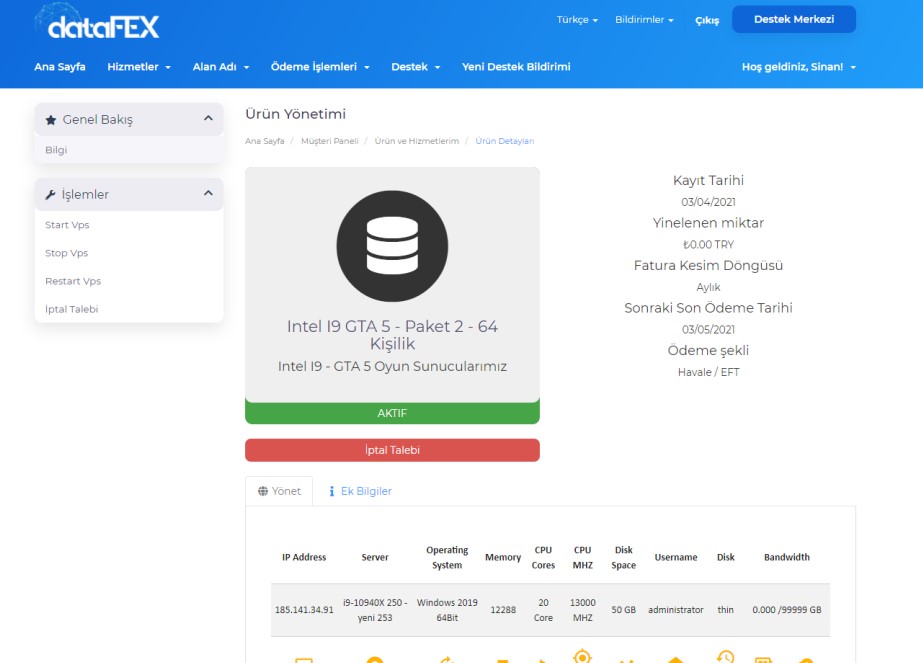Click the info icon on Ek Bilgiler
This screenshot has width=923, height=663.
tap(331, 491)
